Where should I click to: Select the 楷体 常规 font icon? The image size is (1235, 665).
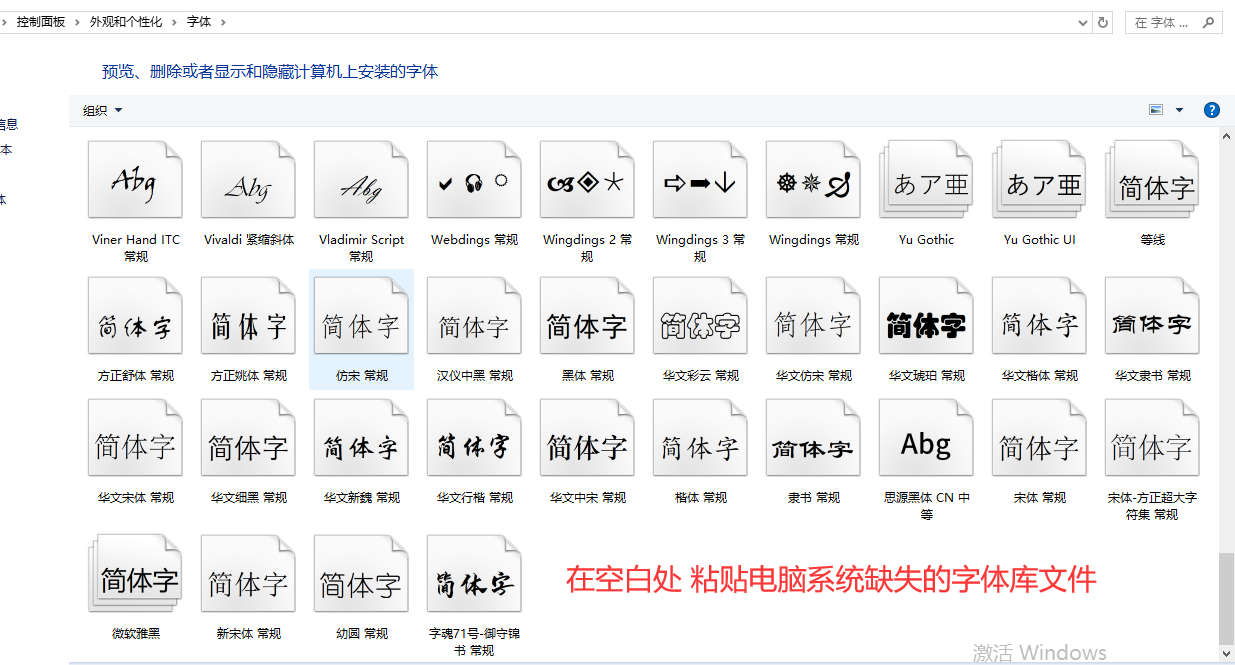(x=701, y=438)
